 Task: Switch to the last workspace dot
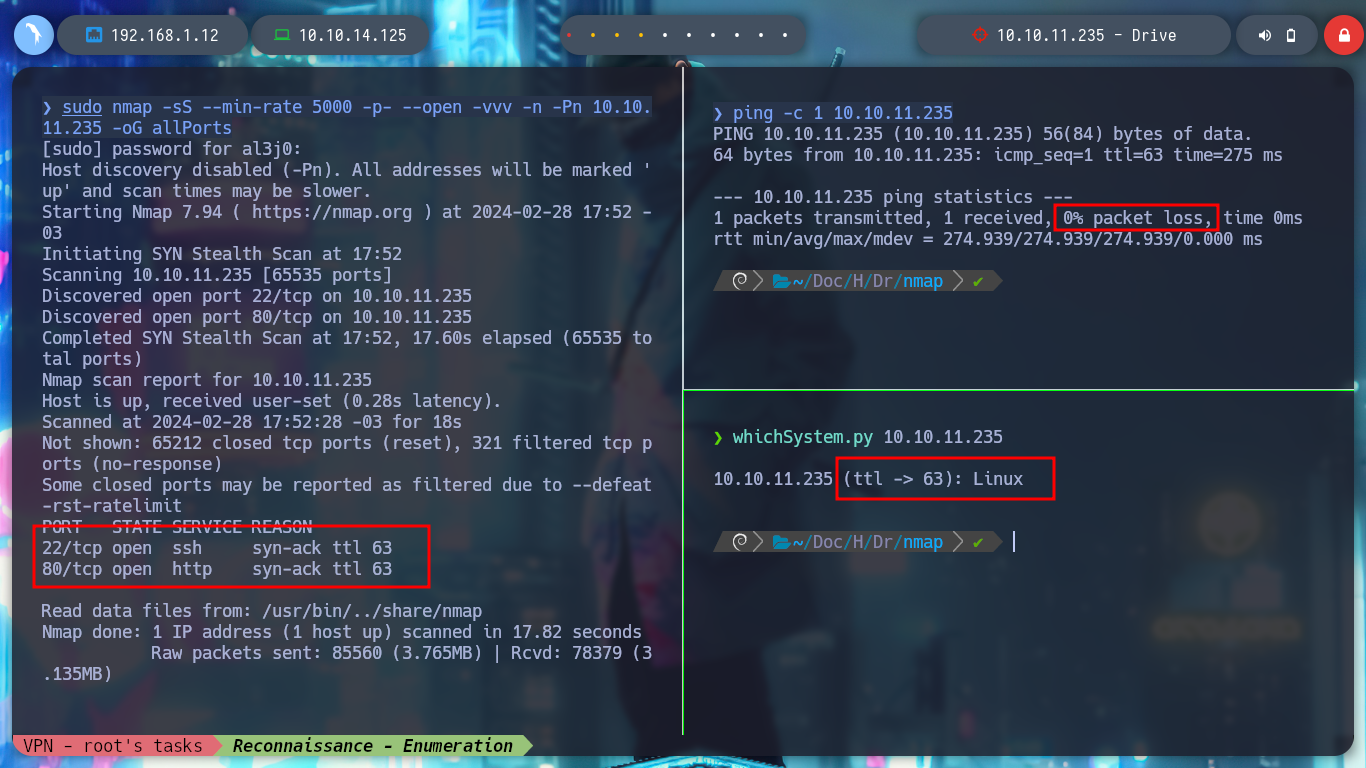(x=786, y=36)
